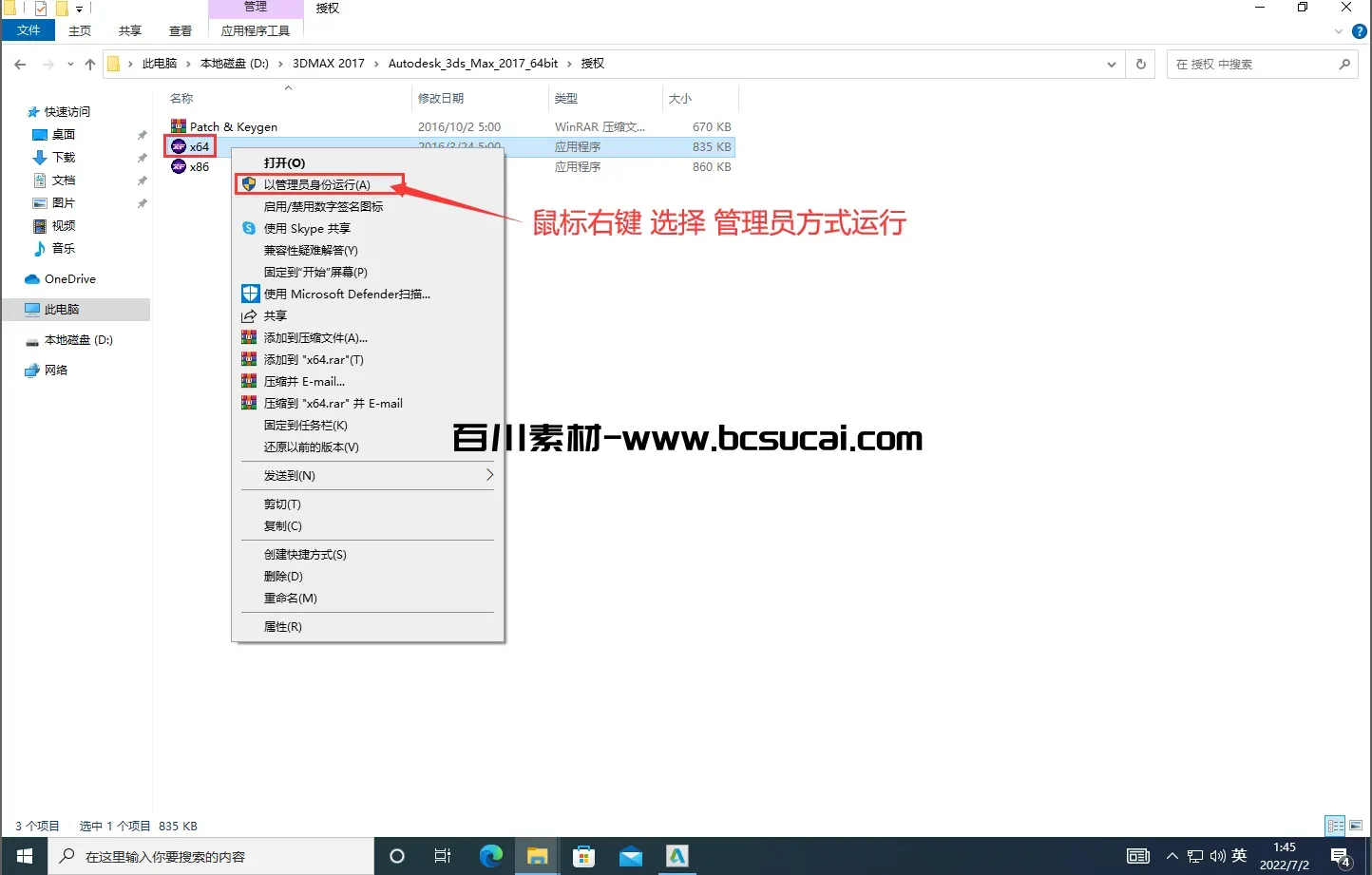The height and width of the screenshot is (875, 1372).
Task: Expand the Send To submenu arrow
Action: coord(489,475)
